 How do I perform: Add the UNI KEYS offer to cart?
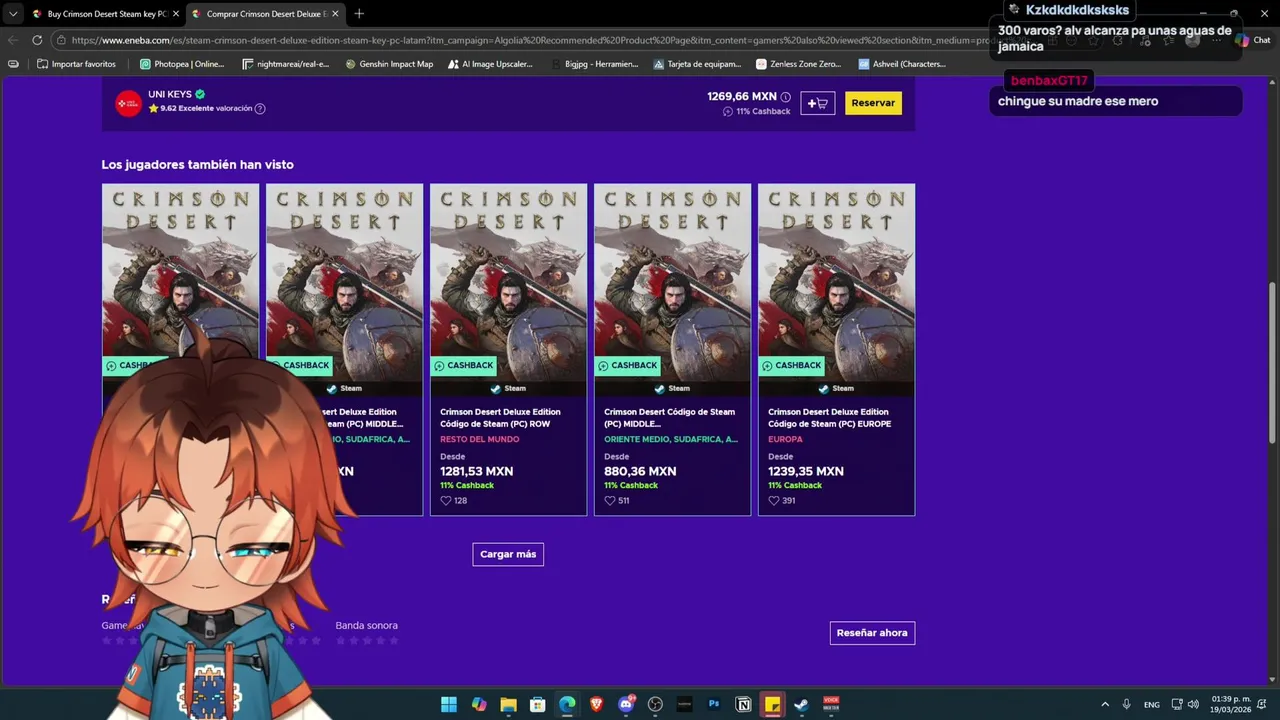818,103
